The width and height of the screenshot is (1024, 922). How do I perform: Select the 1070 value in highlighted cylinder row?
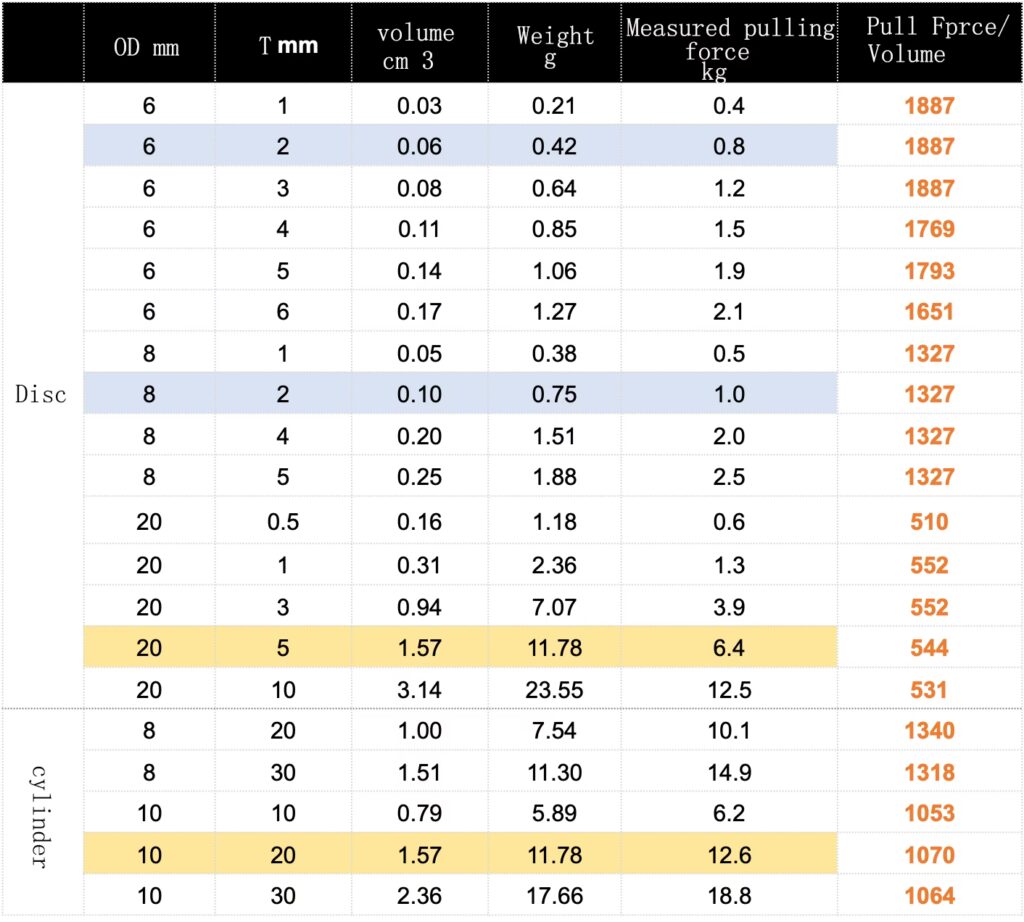pos(929,855)
